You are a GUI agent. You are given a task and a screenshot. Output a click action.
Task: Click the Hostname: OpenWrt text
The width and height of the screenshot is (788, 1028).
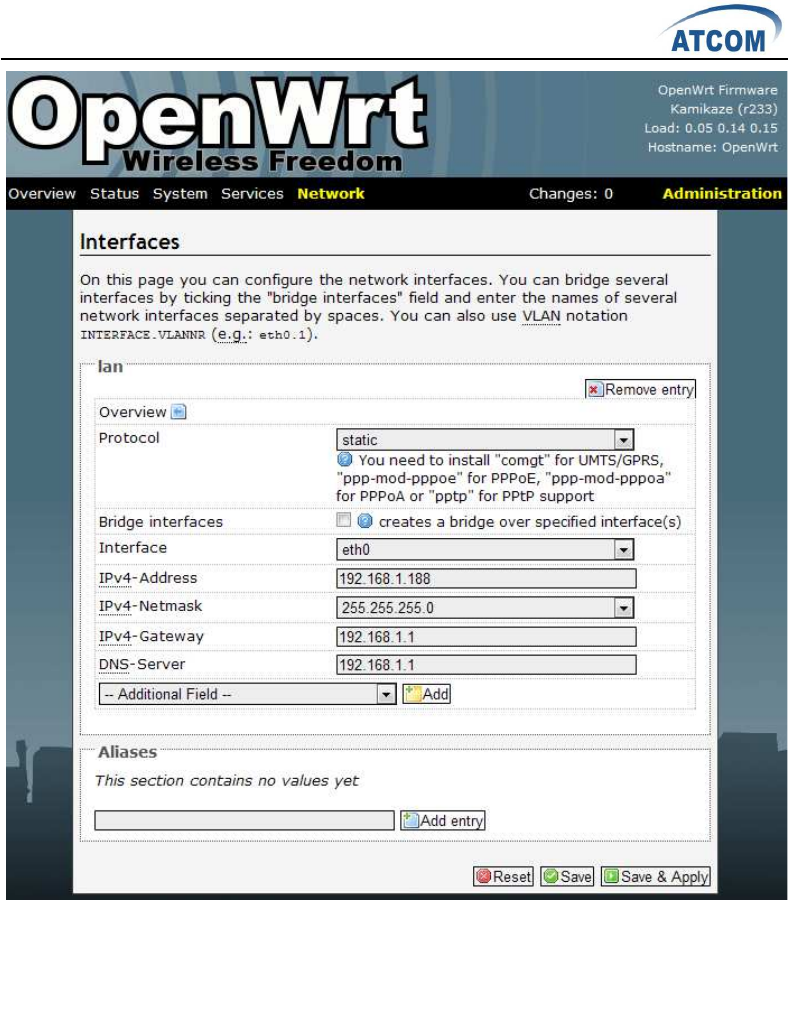pos(713,148)
